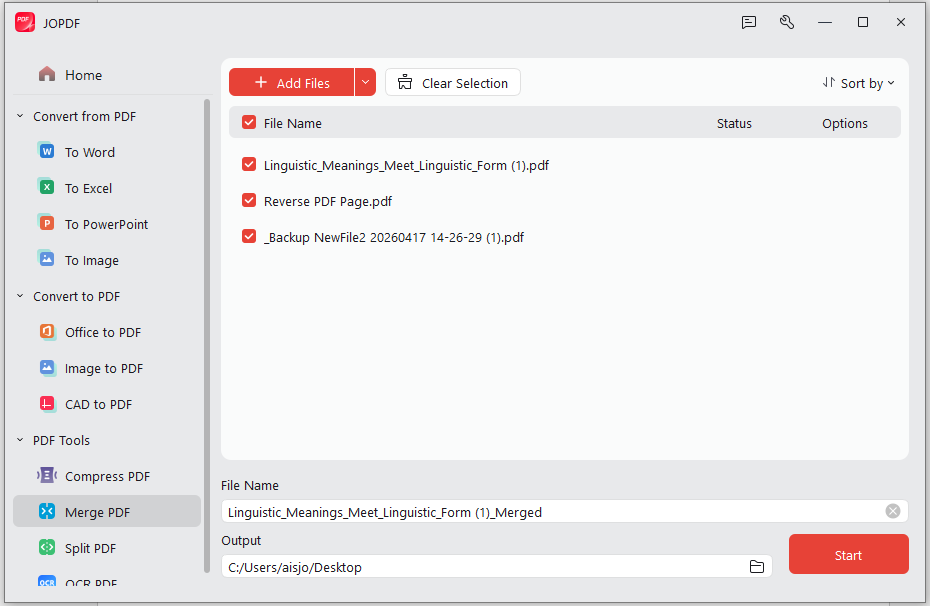Click the Sort by arrows icon
The width and height of the screenshot is (930, 606).
tap(829, 82)
